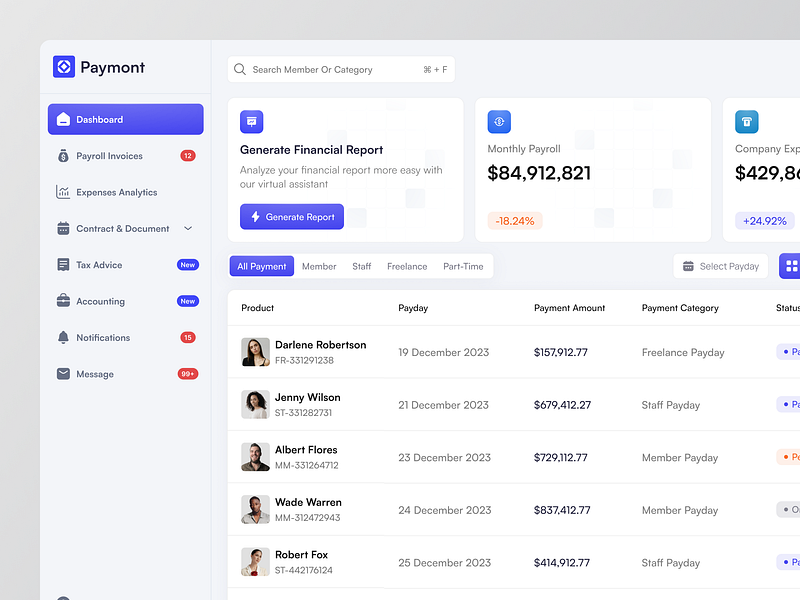Screen dimensions: 800x600
Task: Click the Message envelope icon
Action: (62, 373)
